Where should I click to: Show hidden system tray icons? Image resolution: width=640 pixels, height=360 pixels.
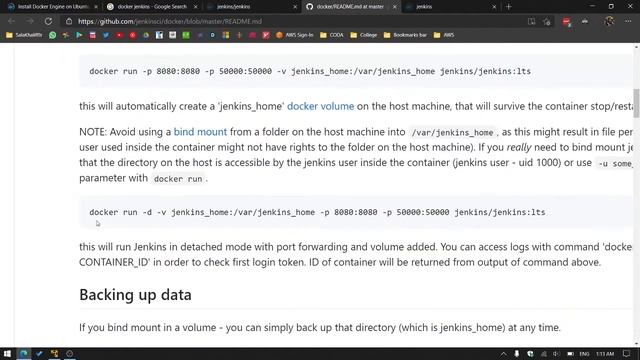503,354
